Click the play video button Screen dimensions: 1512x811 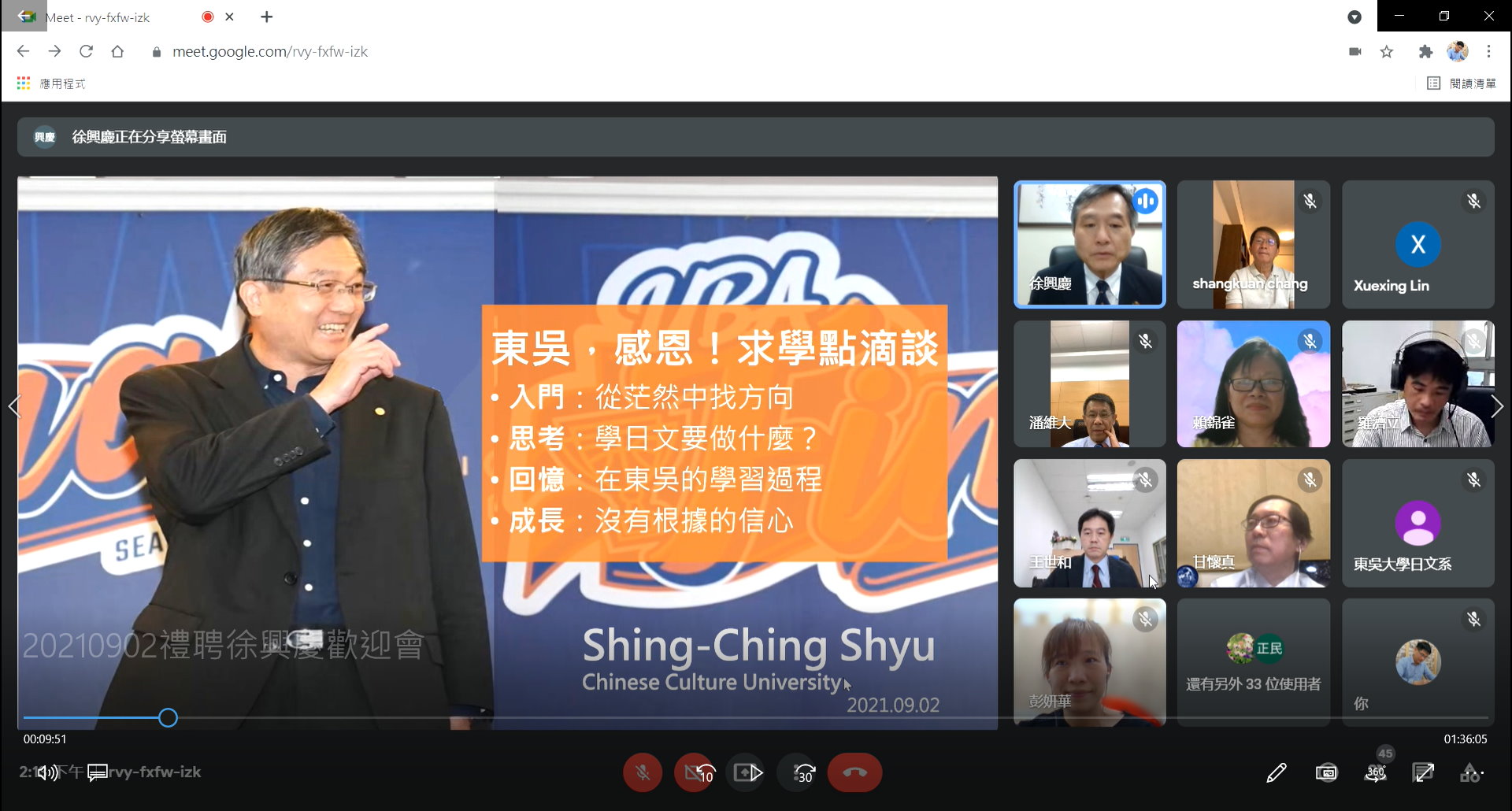click(x=748, y=772)
